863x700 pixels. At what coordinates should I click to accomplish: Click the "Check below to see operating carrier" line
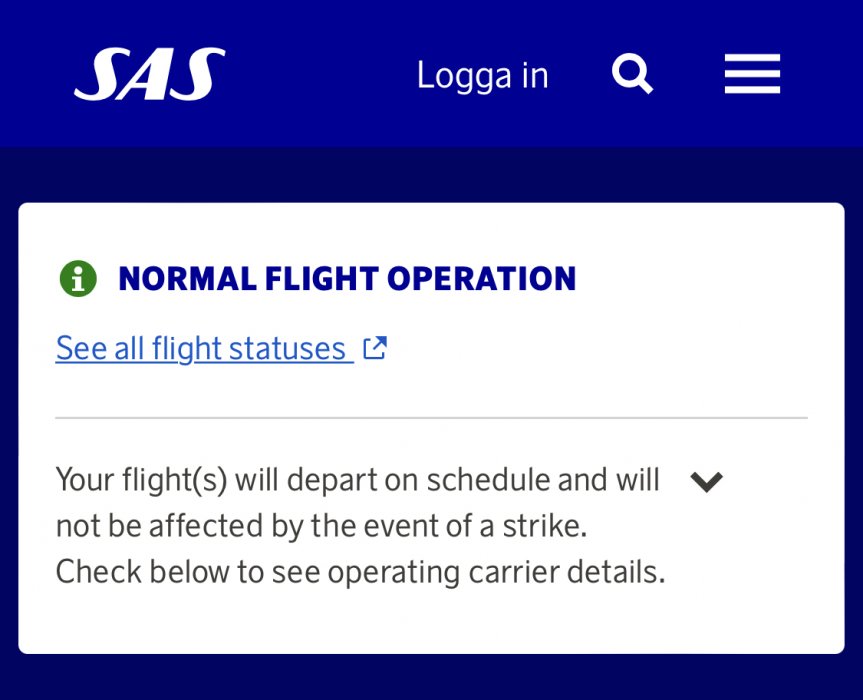(360, 573)
